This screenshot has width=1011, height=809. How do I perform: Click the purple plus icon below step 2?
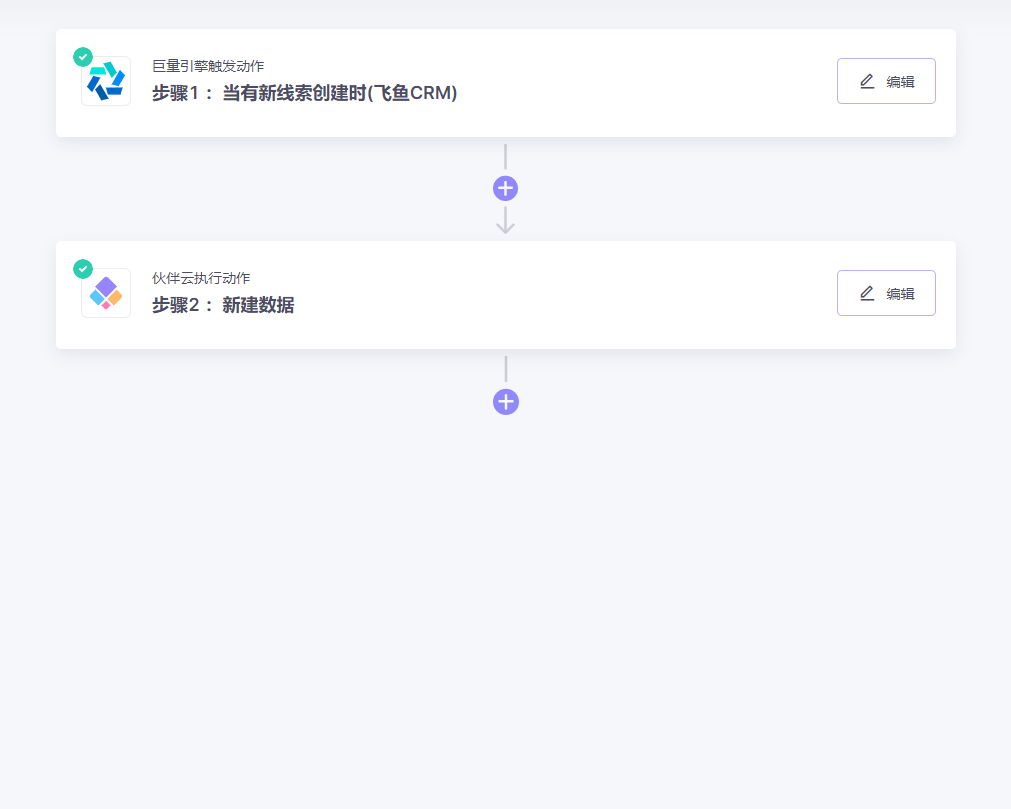click(x=505, y=401)
